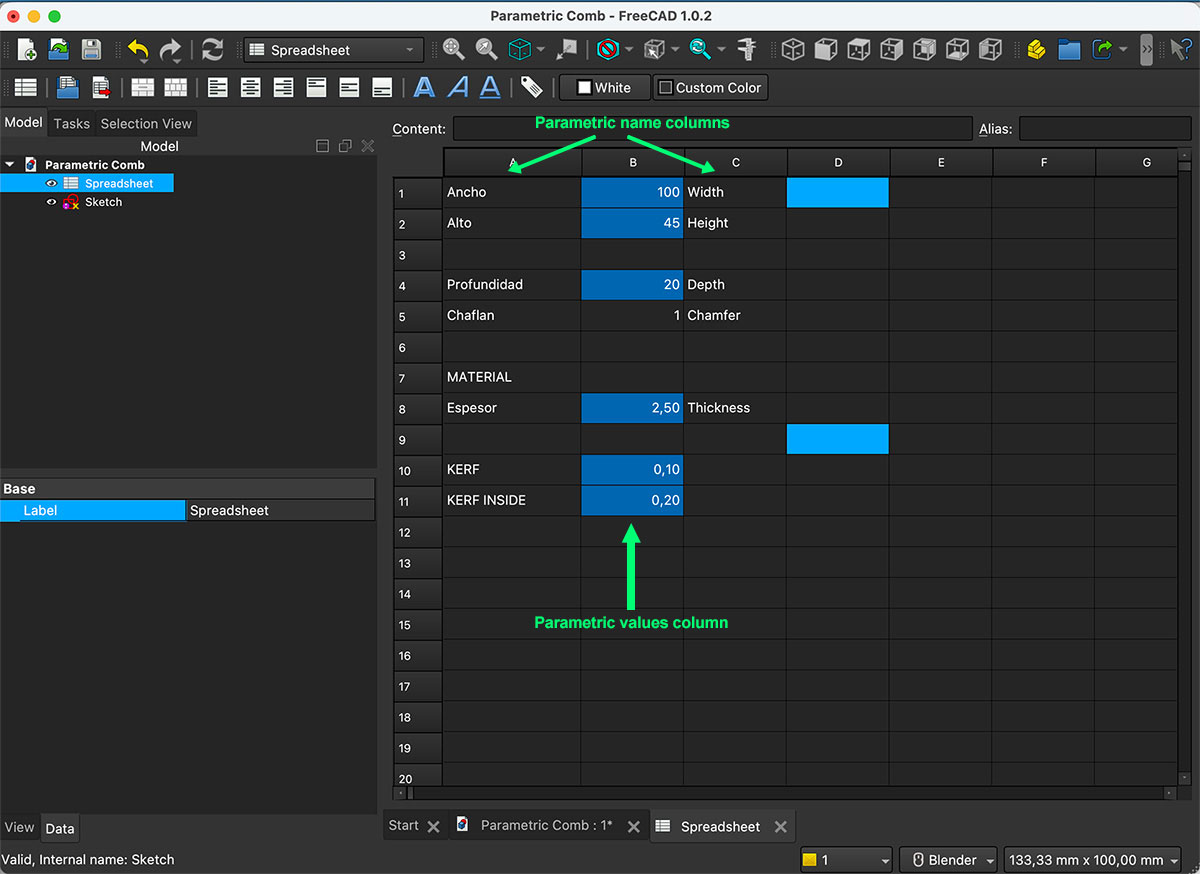1200x874 pixels.
Task: Activate the What's This help cursor icon
Action: coord(1181,49)
